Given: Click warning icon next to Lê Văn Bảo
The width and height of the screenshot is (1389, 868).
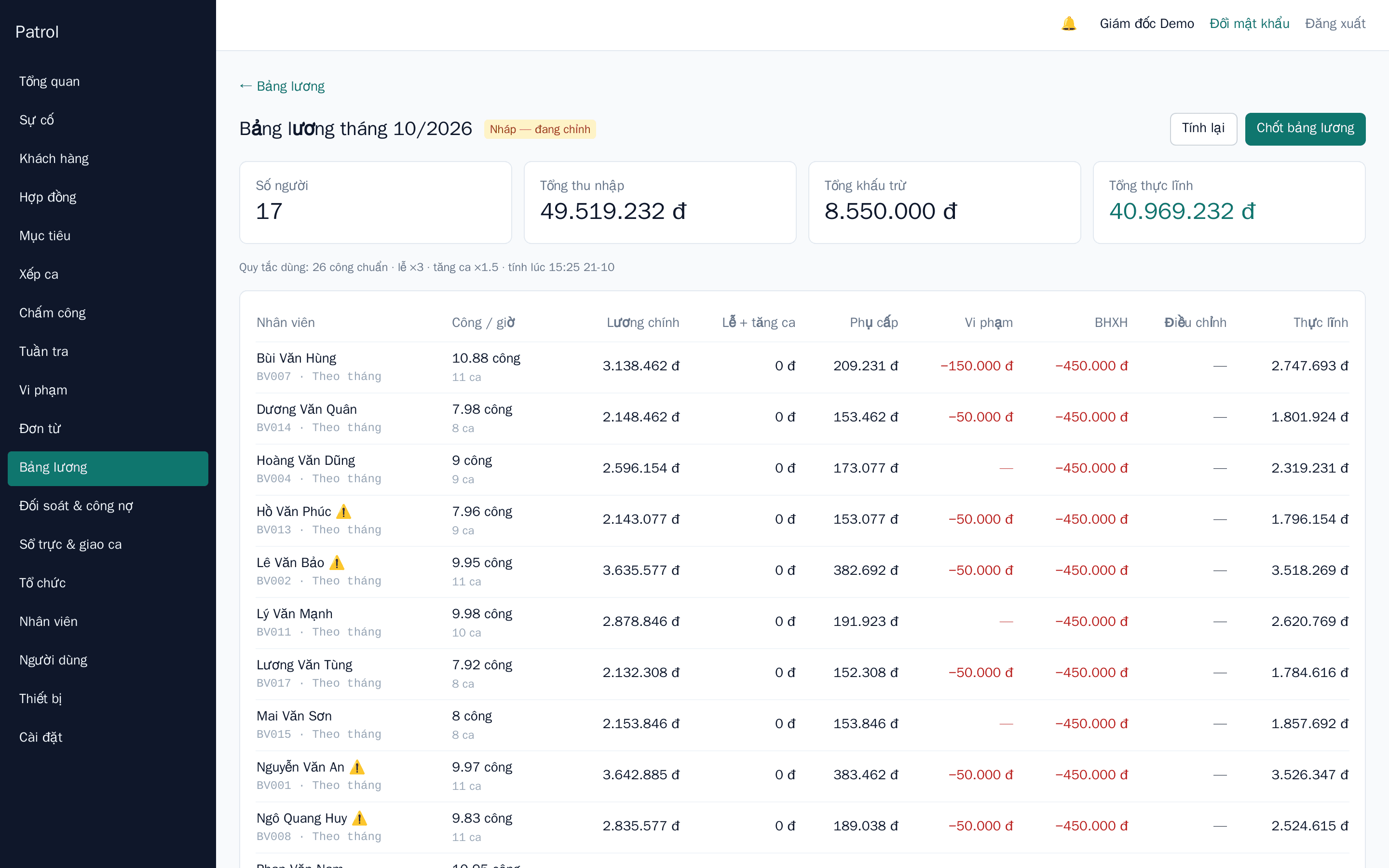Looking at the screenshot, I should 337,562.
